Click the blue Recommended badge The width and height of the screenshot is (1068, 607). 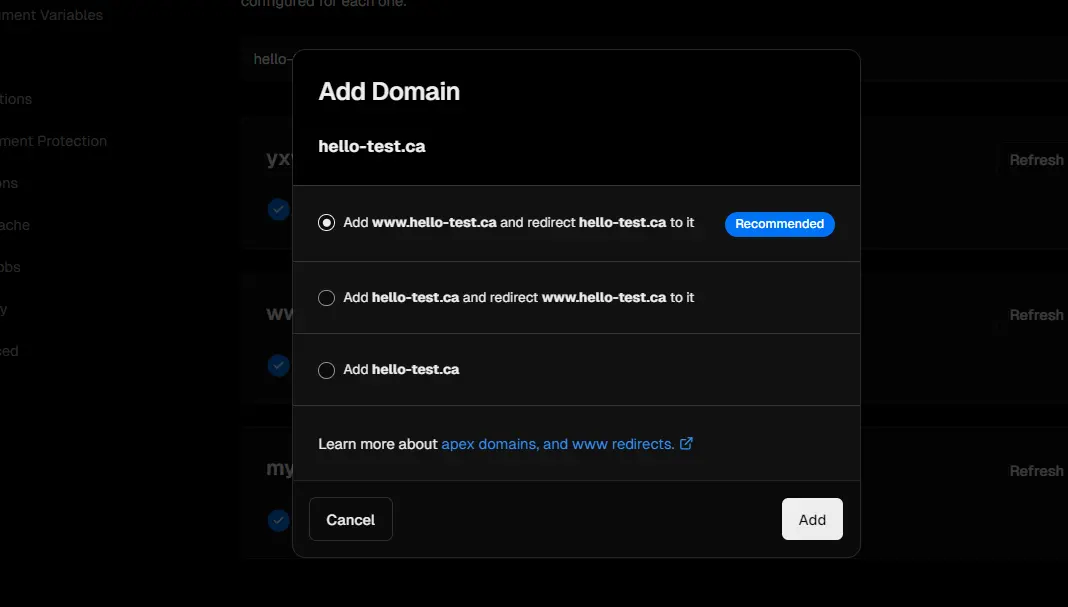[x=779, y=224]
